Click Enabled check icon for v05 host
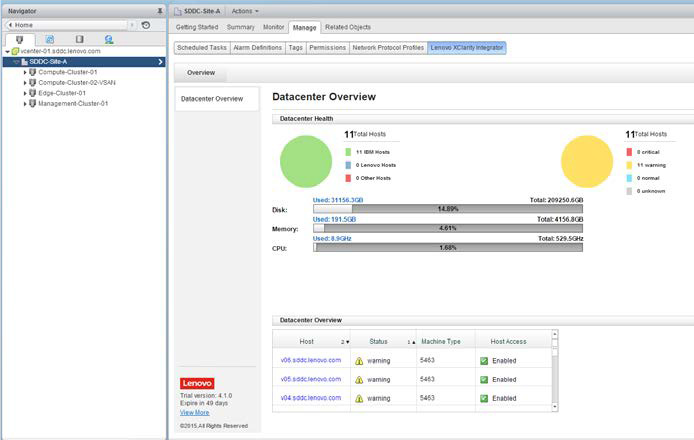The width and height of the screenshot is (694, 440). click(484, 380)
